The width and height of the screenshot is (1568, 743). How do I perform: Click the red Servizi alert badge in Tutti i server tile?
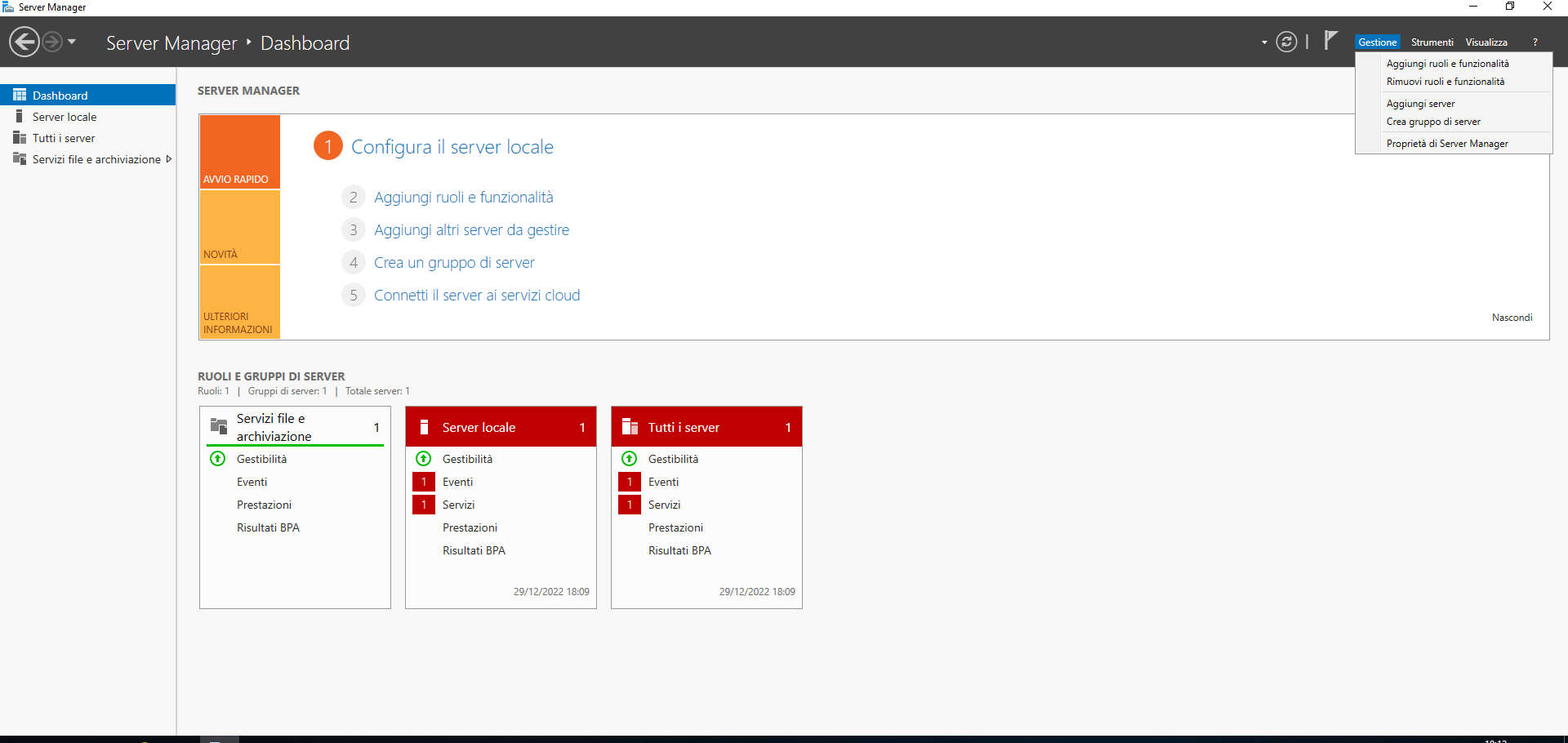point(630,505)
